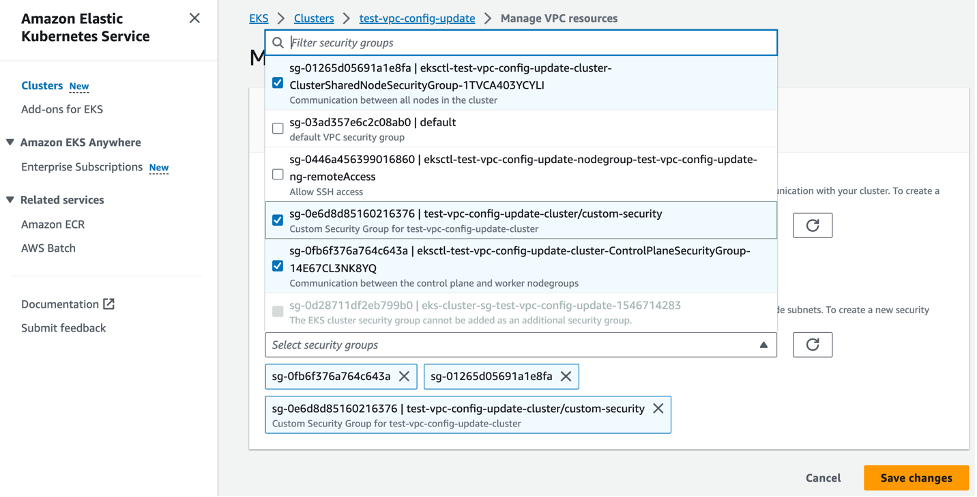Open Clusters in side navigation
Viewport: 977px width, 497px height.
point(42,85)
